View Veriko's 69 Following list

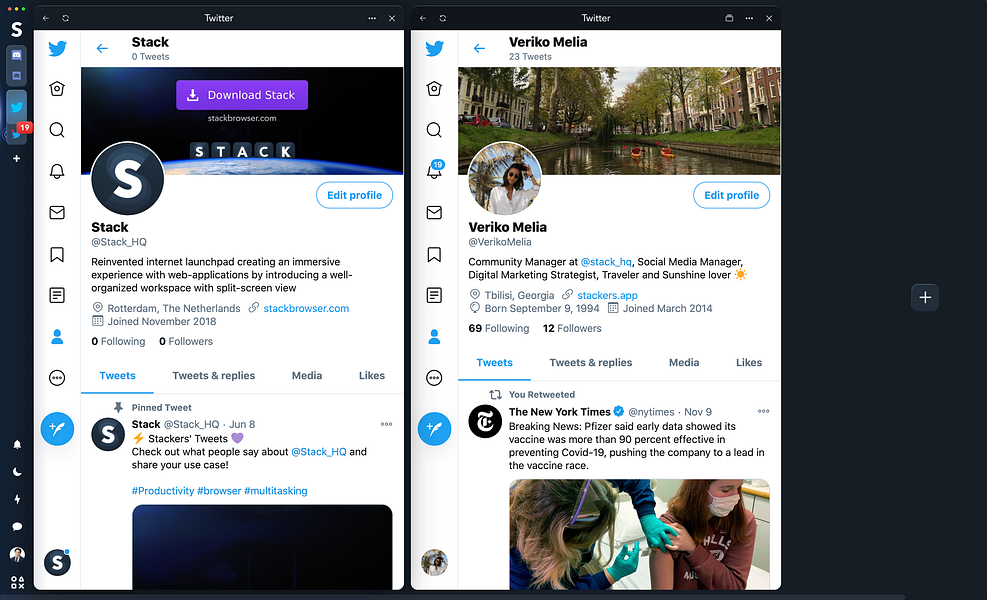(499, 329)
